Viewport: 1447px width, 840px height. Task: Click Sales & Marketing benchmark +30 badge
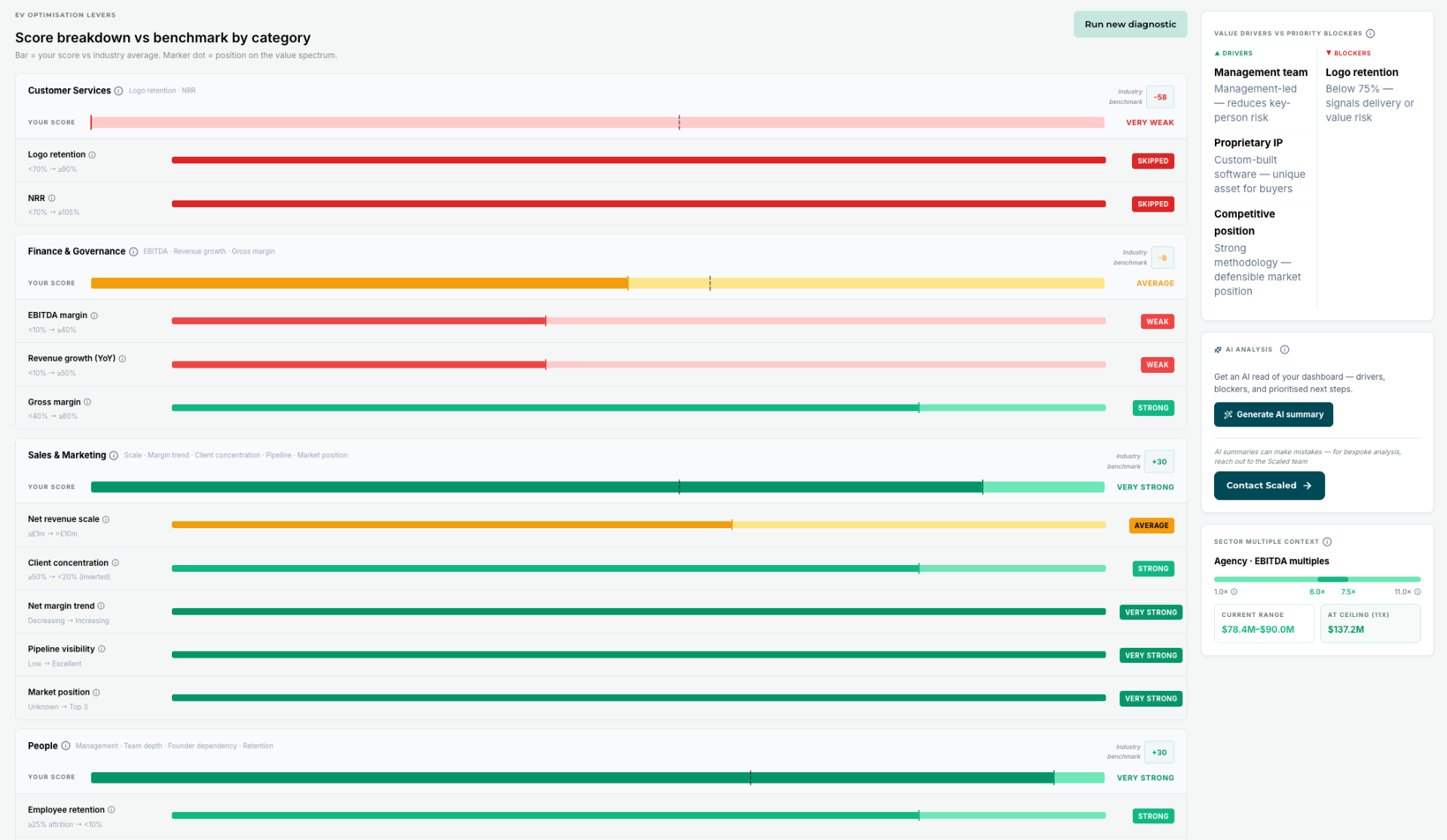[1159, 462]
